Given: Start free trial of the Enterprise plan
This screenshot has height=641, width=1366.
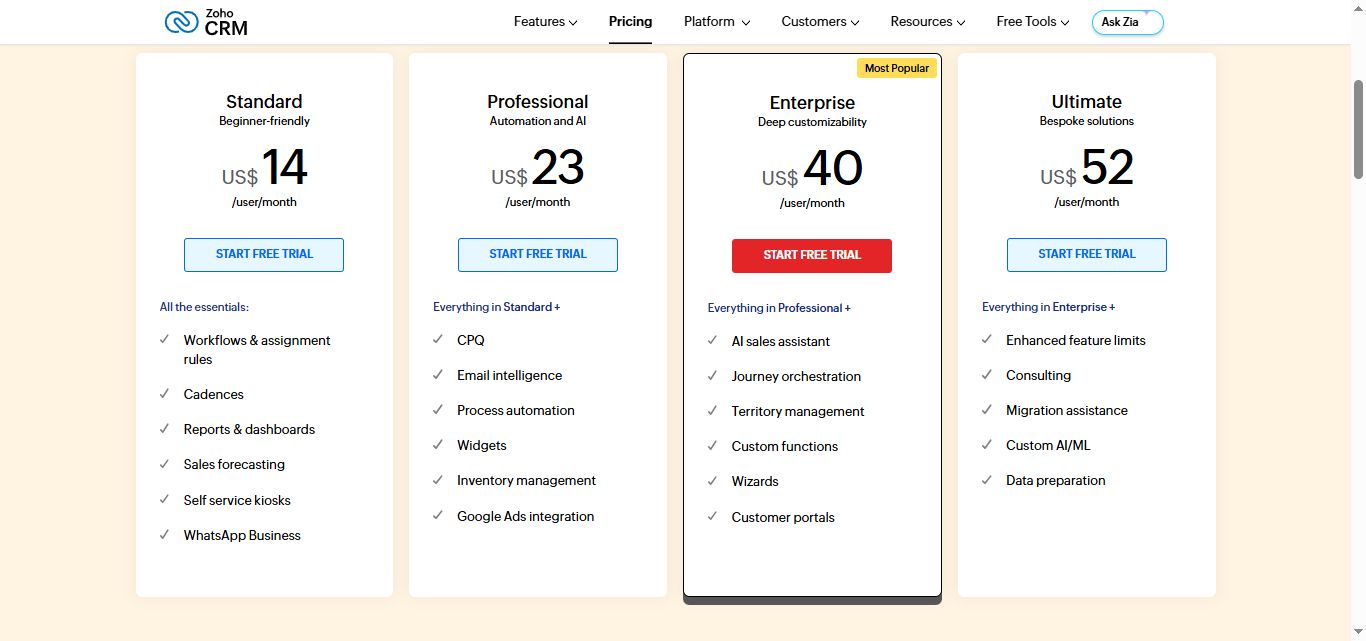Looking at the screenshot, I should click(x=811, y=255).
